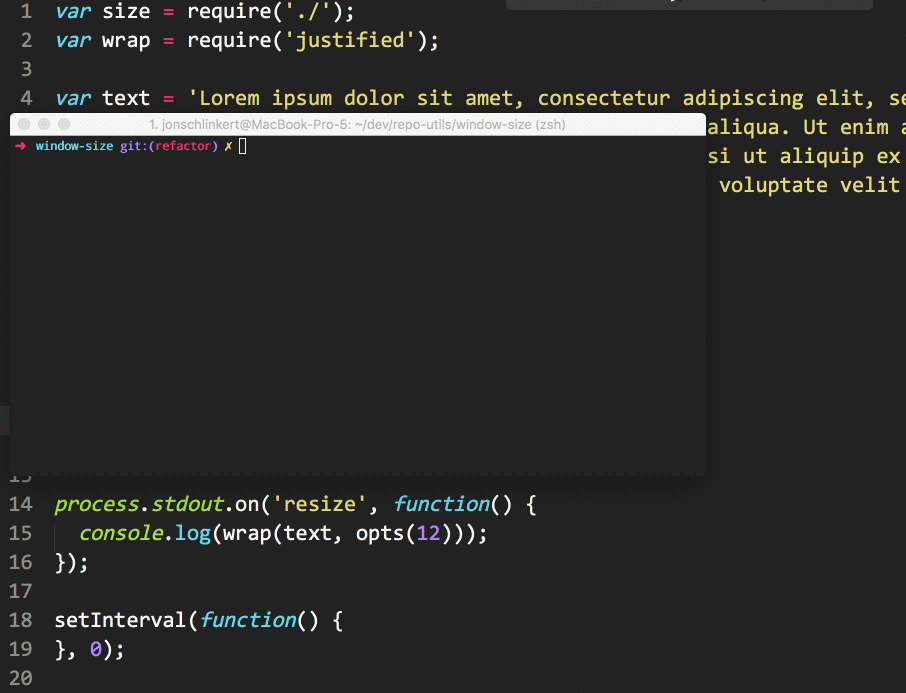This screenshot has width=906, height=693.
Task: Click line number 20 in the gutter
Action: (21, 678)
